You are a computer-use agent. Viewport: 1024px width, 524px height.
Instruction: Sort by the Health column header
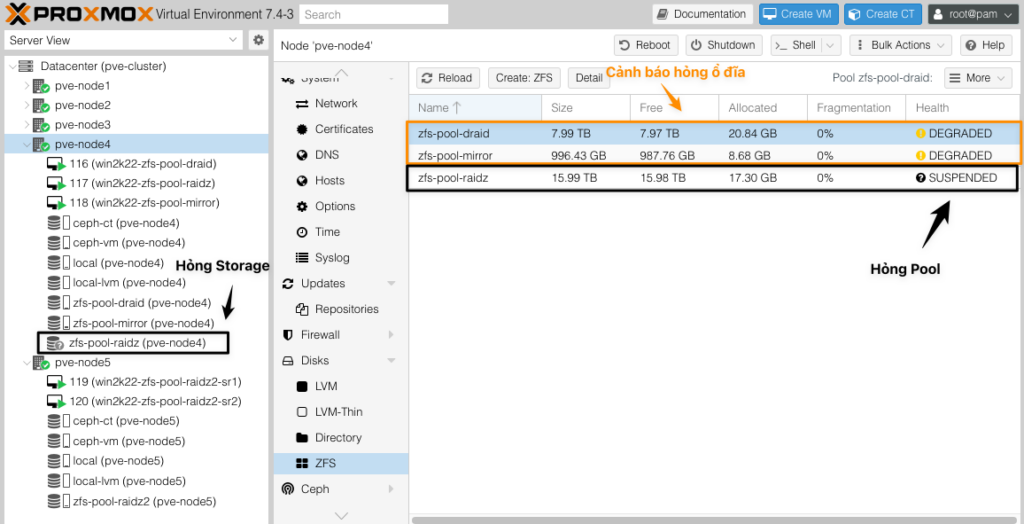pos(963,108)
